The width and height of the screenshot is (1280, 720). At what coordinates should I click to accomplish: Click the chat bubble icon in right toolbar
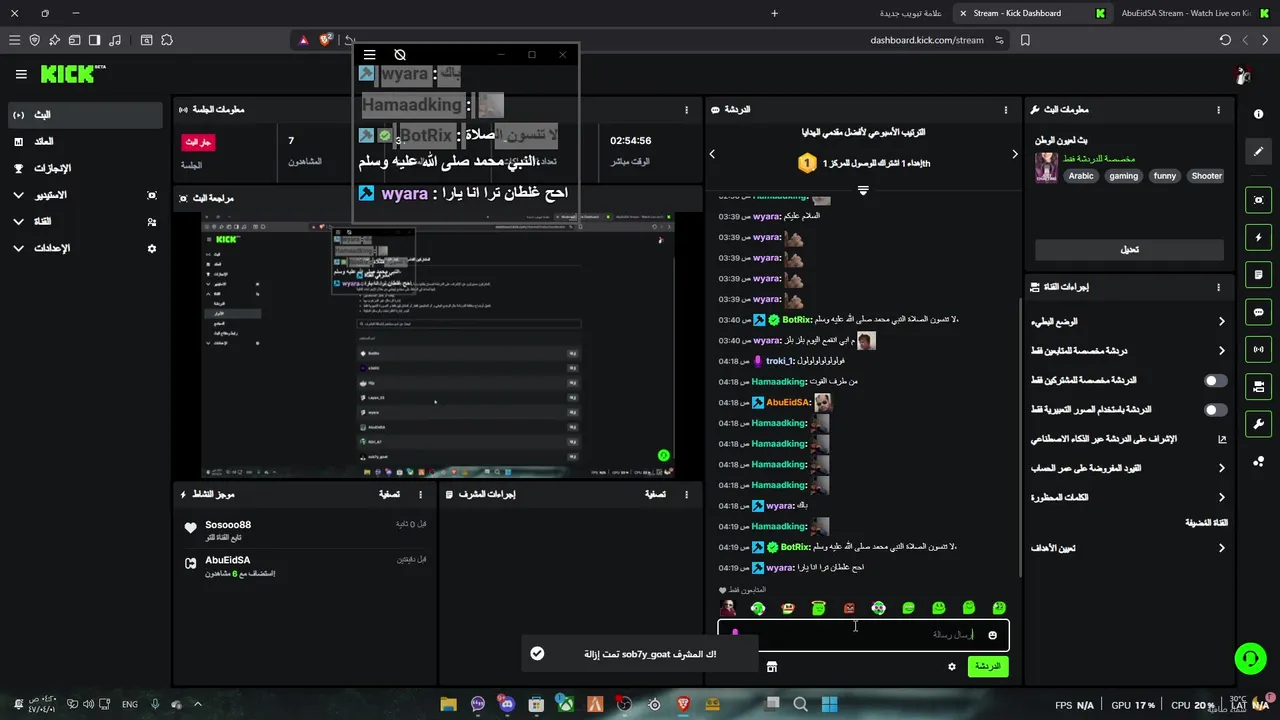tap(1258, 312)
